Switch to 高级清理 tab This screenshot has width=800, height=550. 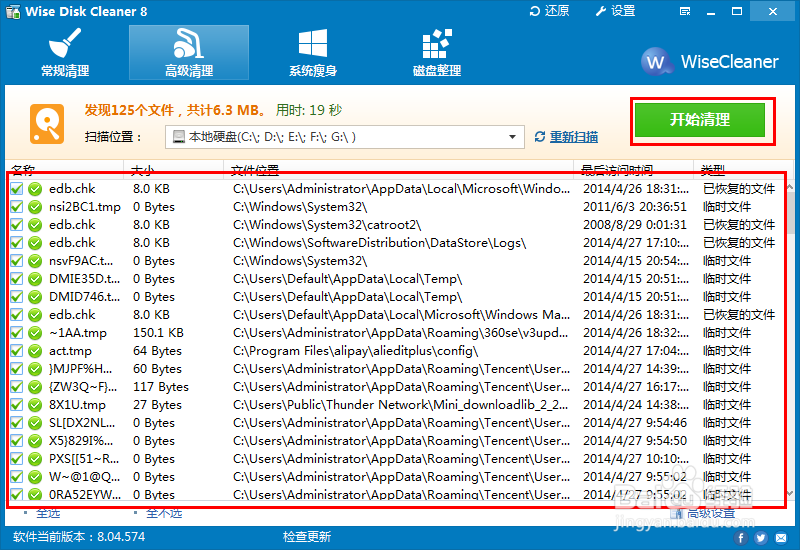pyautogui.click(x=189, y=53)
